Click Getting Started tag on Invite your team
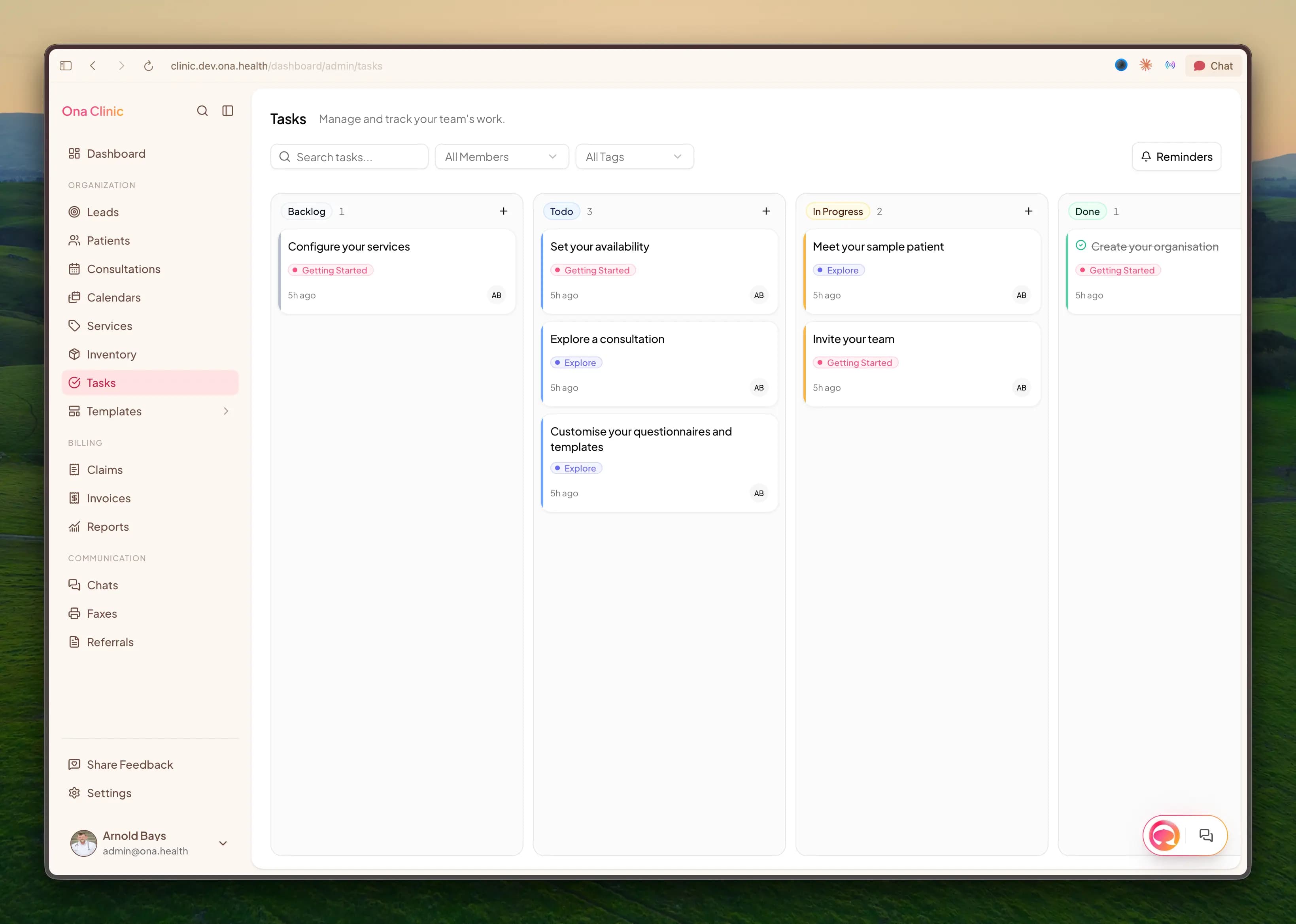The width and height of the screenshot is (1296, 924). [856, 363]
